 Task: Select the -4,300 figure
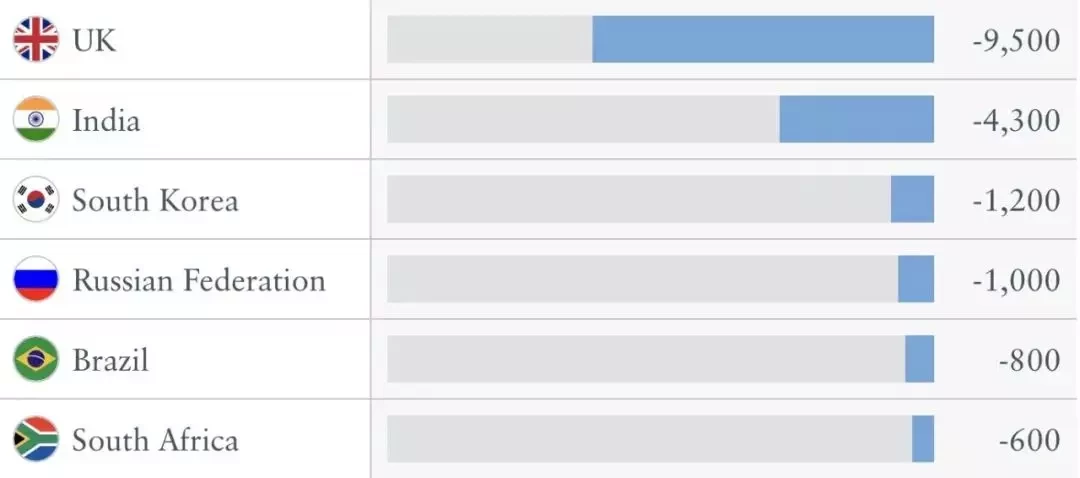(x=1017, y=121)
